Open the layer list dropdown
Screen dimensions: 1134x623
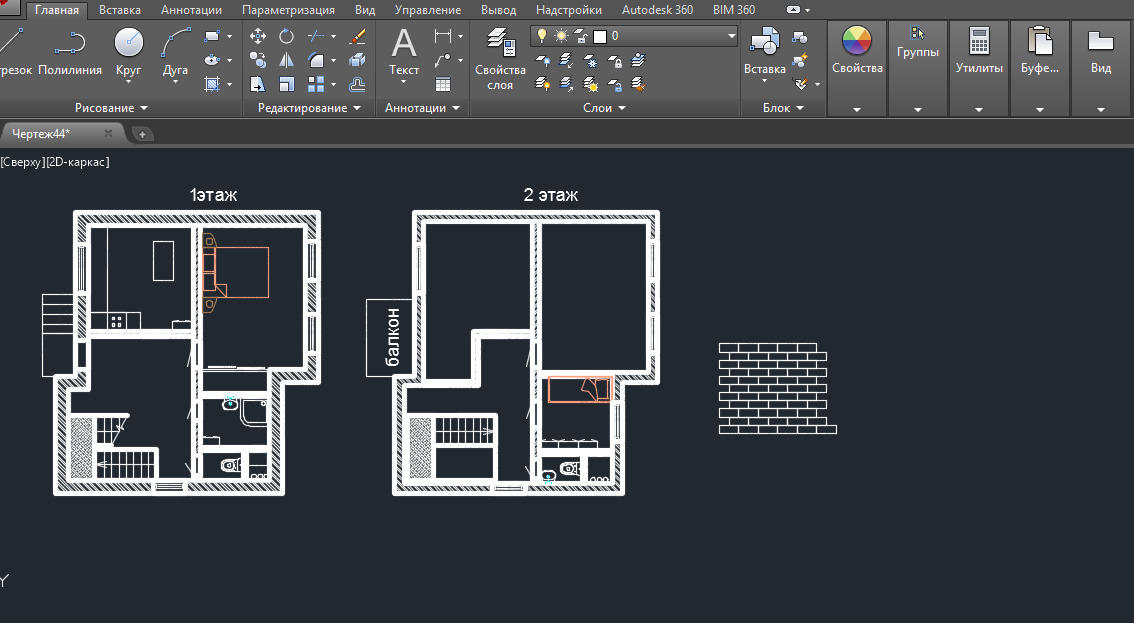(x=731, y=35)
